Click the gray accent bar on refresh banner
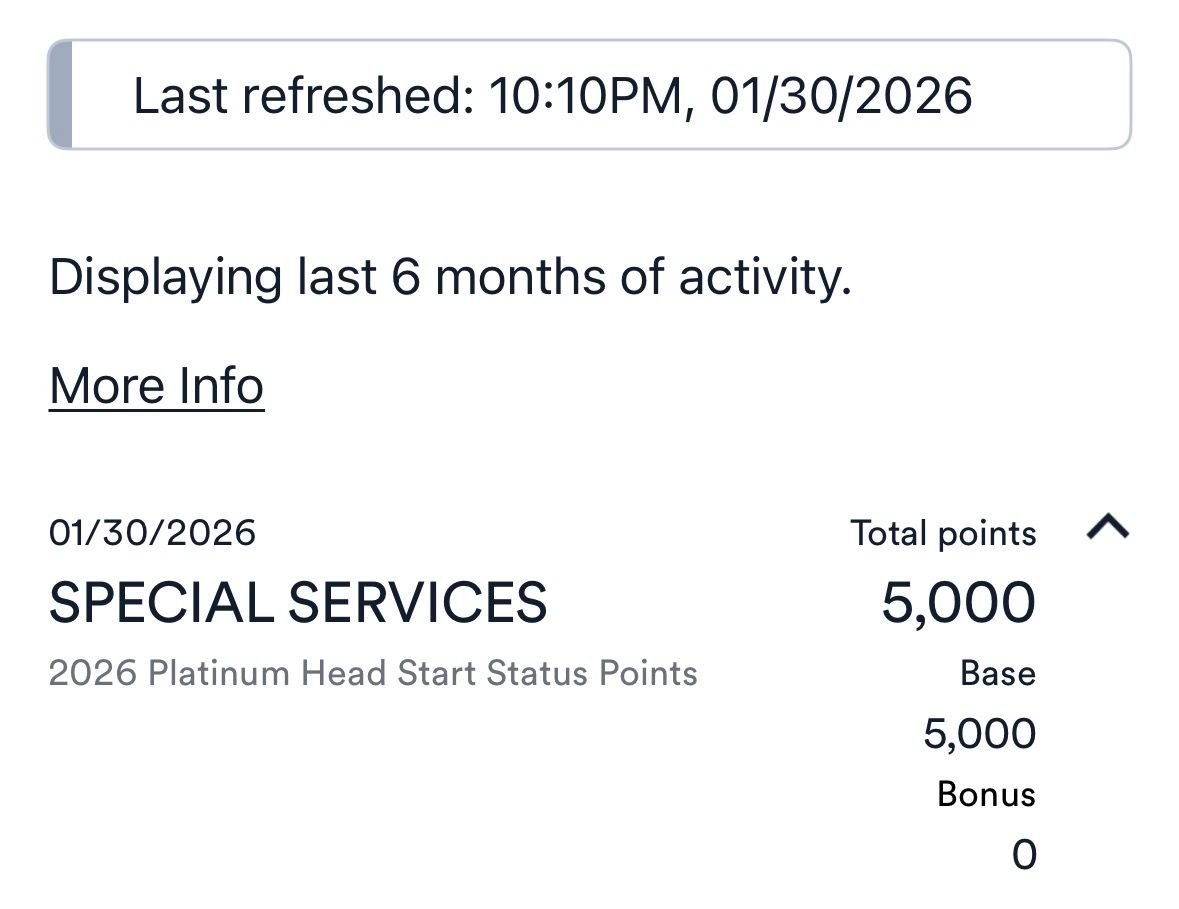The image size is (1179, 909). point(60,96)
